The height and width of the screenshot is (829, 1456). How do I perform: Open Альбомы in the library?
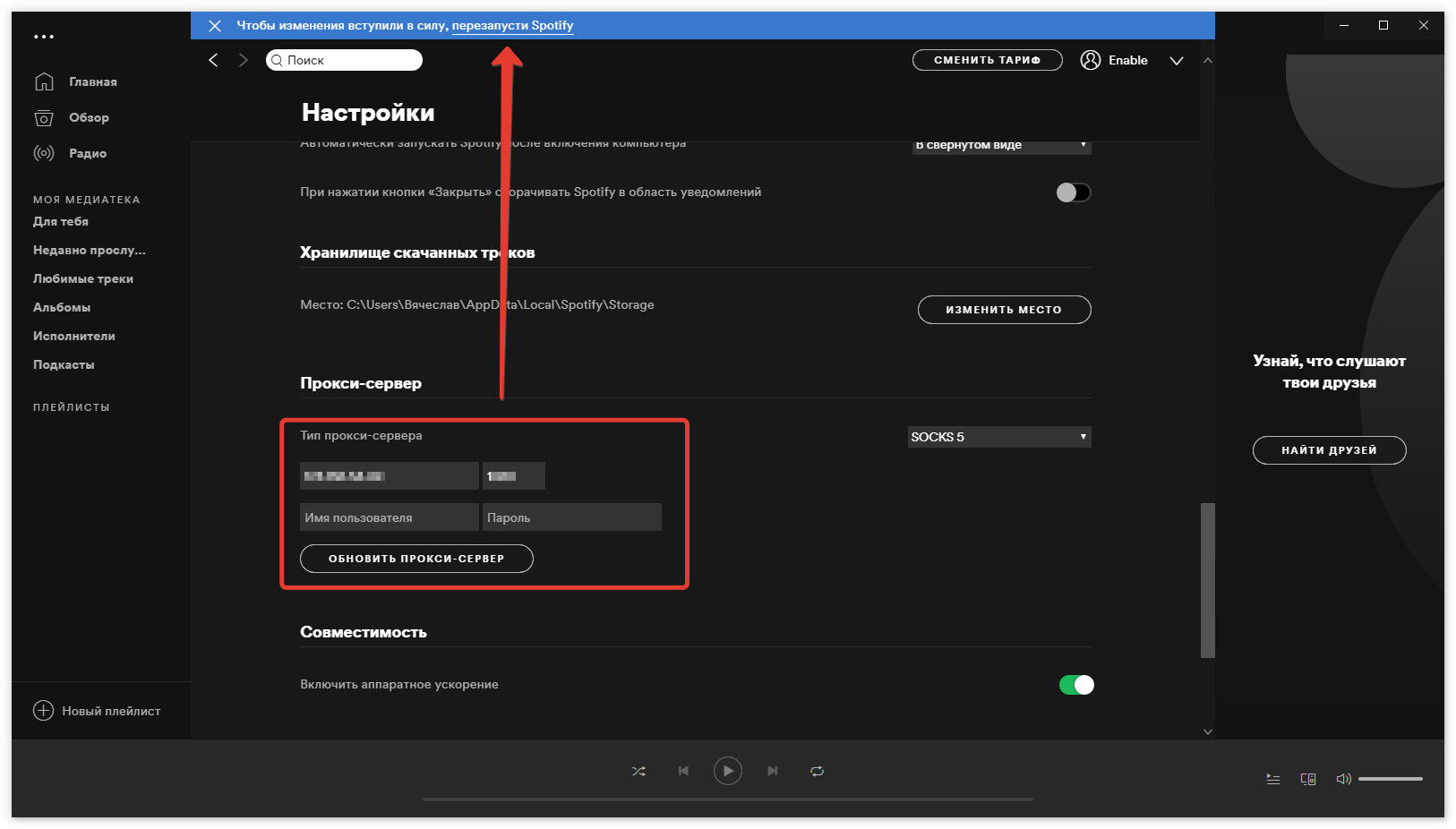click(x=62, y=307)
